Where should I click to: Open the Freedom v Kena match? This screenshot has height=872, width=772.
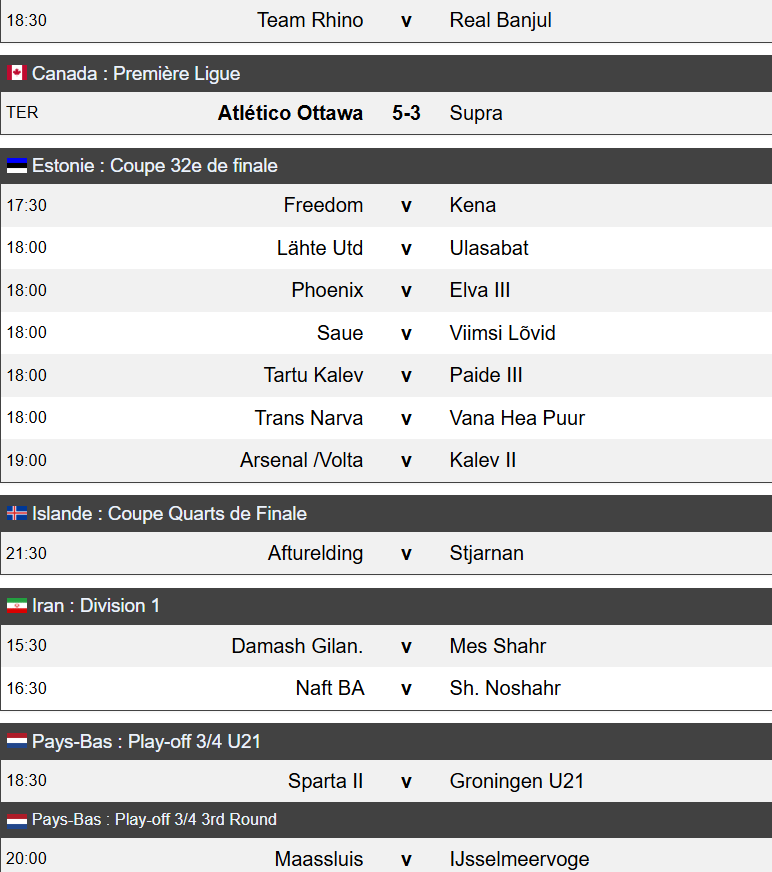386,205
